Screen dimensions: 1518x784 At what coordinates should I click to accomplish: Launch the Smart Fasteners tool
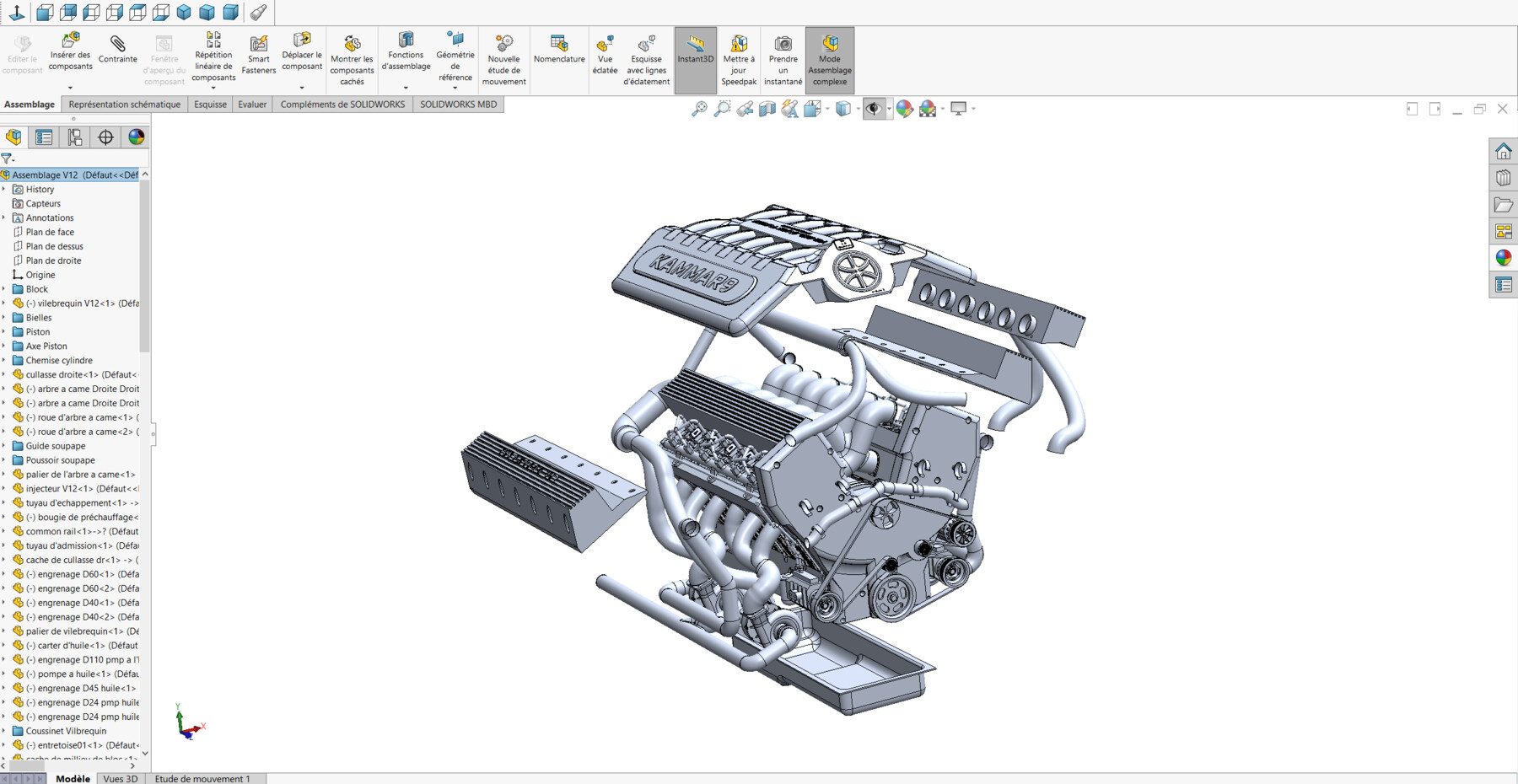click(258, 53)
